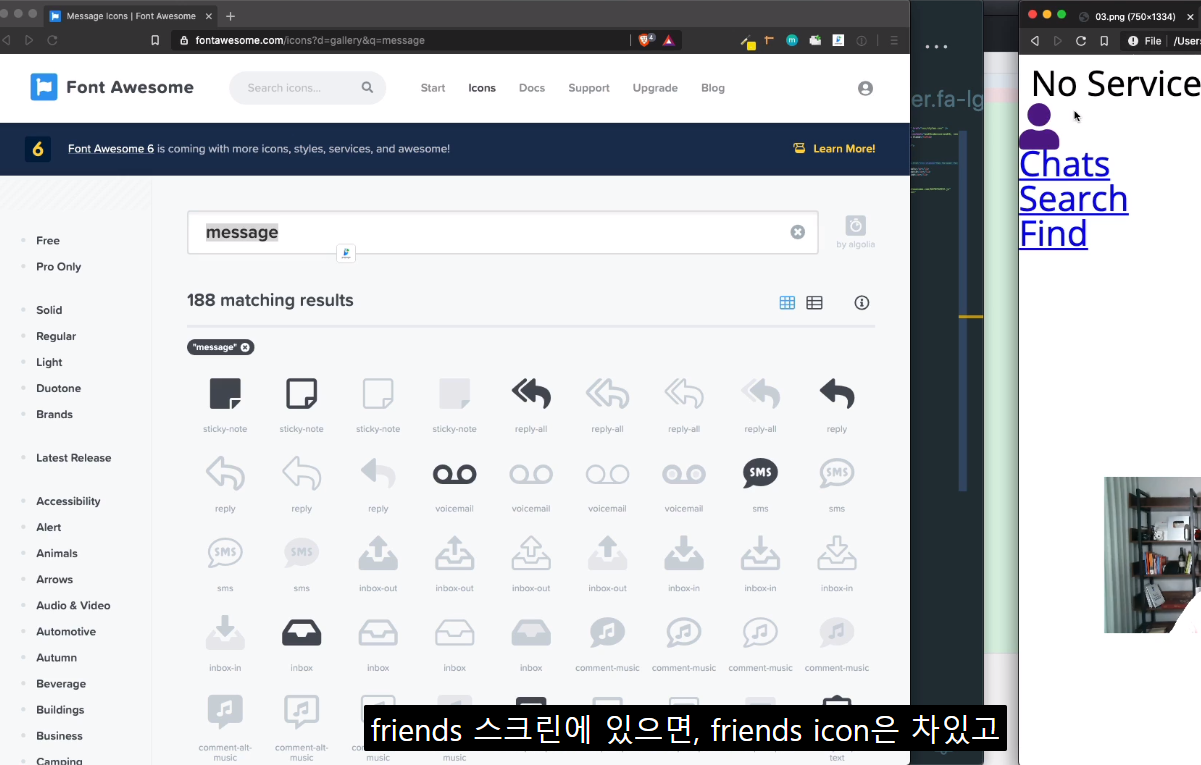Click the purple user icon in 03.png window

tap(1039, 126)
